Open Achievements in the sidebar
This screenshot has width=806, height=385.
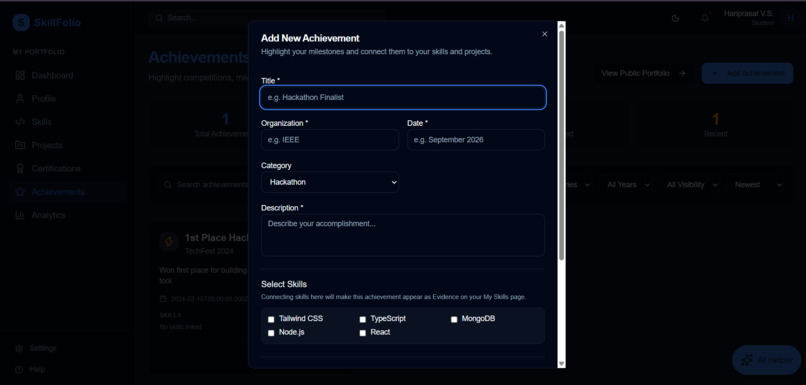click(x=67, y=192)
